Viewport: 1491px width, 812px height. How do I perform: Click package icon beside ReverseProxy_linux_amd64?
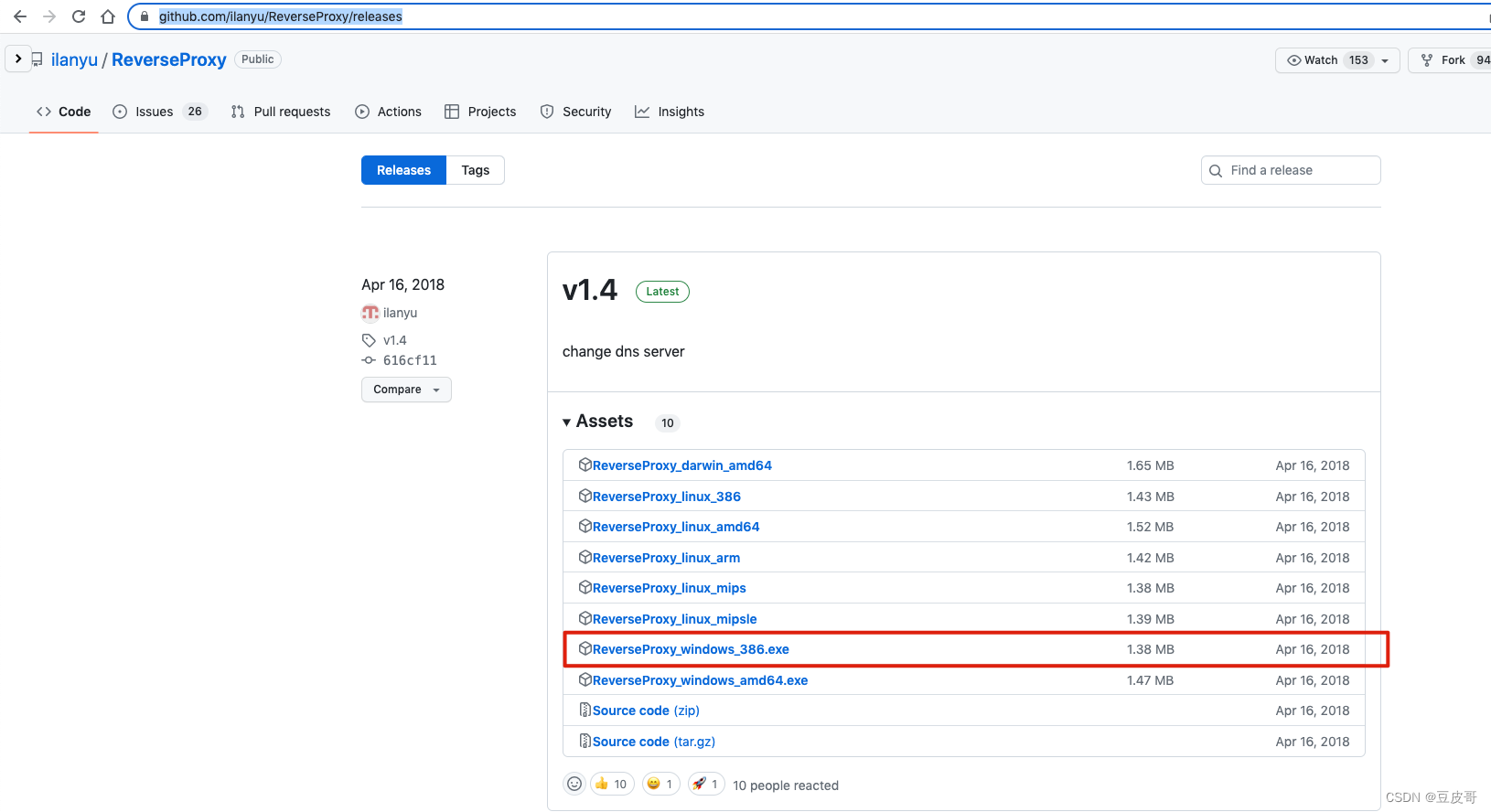click(x=585, y=526)
